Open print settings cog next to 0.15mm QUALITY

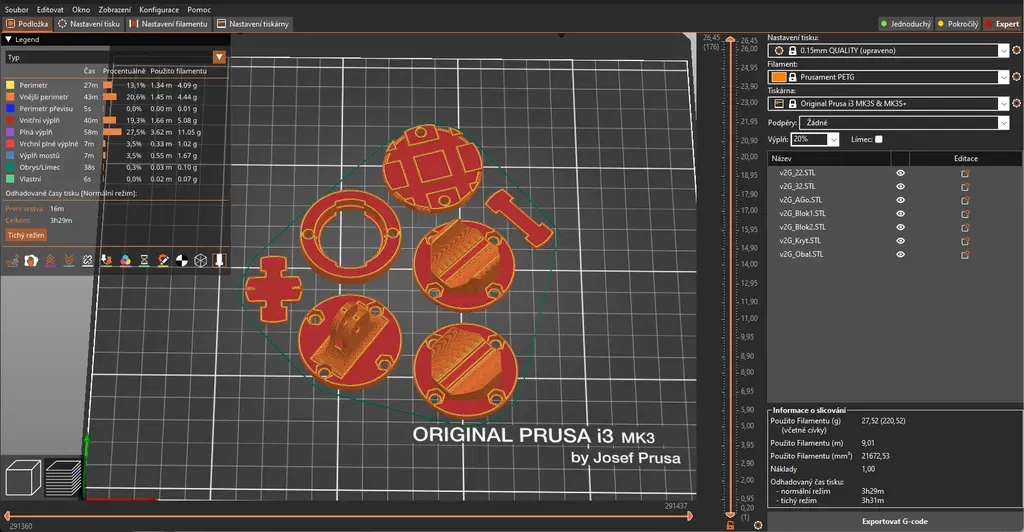pyautogui.click(x=1016, y=50)
